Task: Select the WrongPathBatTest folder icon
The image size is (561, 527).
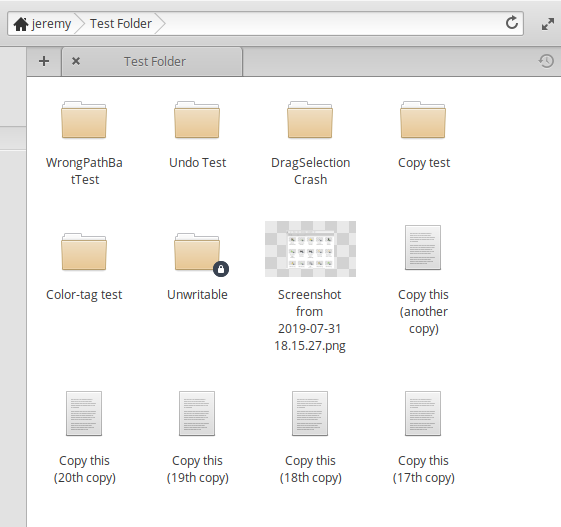Action: [x=84, y=120]
